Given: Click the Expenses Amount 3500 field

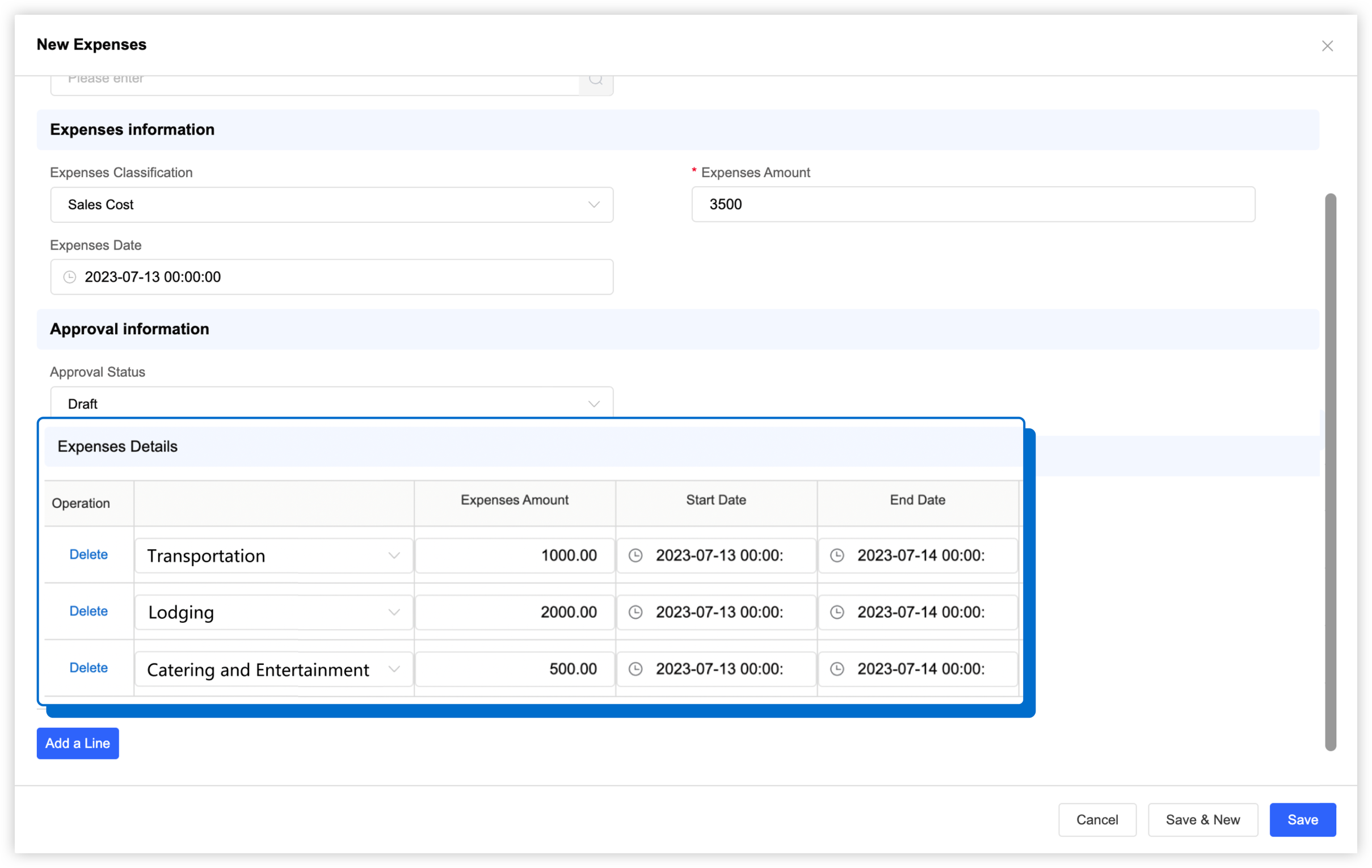Looking at the screenshot, I should (973, 204).
